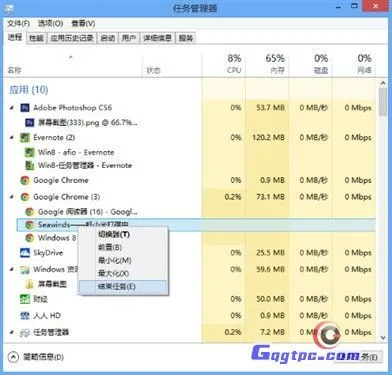
Task: Collapse the Google Chrome (3) group
Action: coord(12,197)
